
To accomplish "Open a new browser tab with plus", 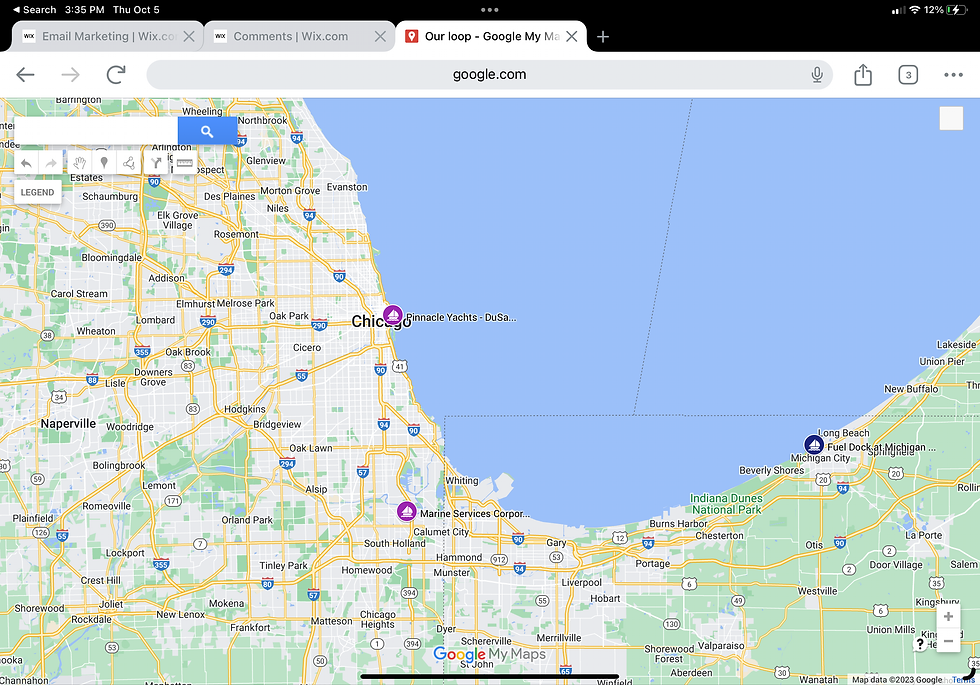I will (x=602, y=36).
